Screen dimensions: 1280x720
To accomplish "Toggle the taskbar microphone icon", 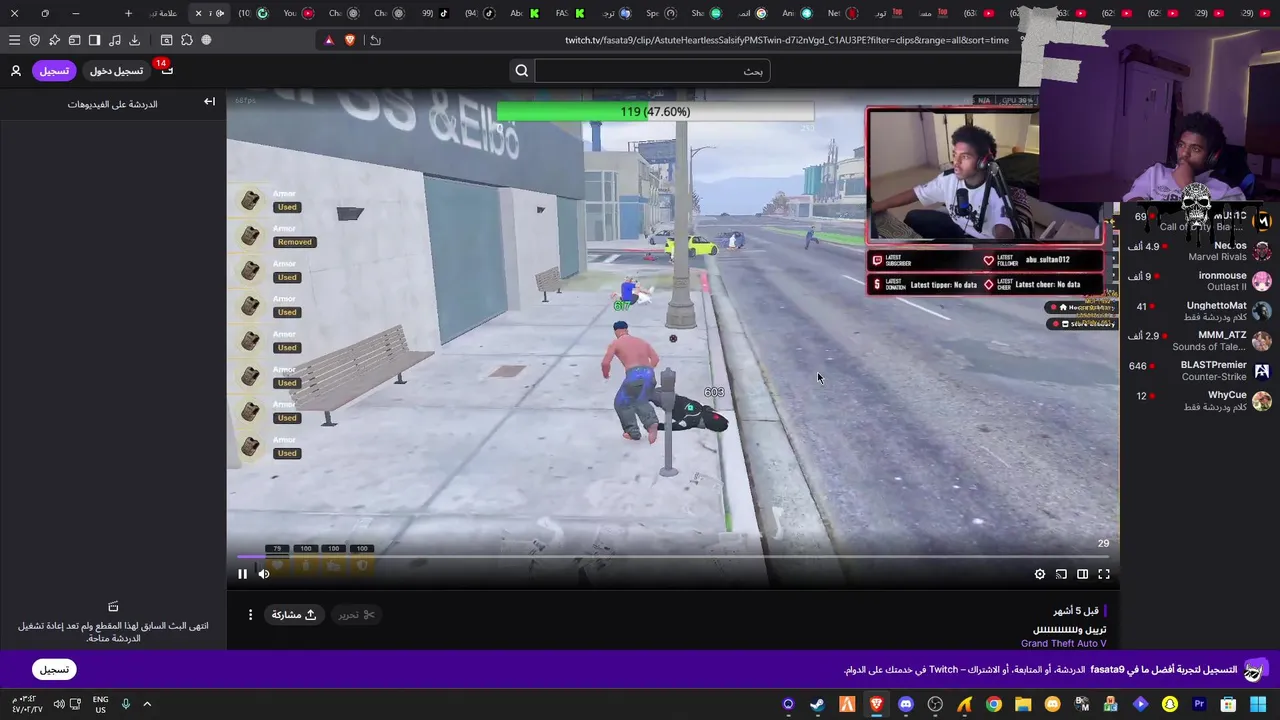I will tap(126, 704).
